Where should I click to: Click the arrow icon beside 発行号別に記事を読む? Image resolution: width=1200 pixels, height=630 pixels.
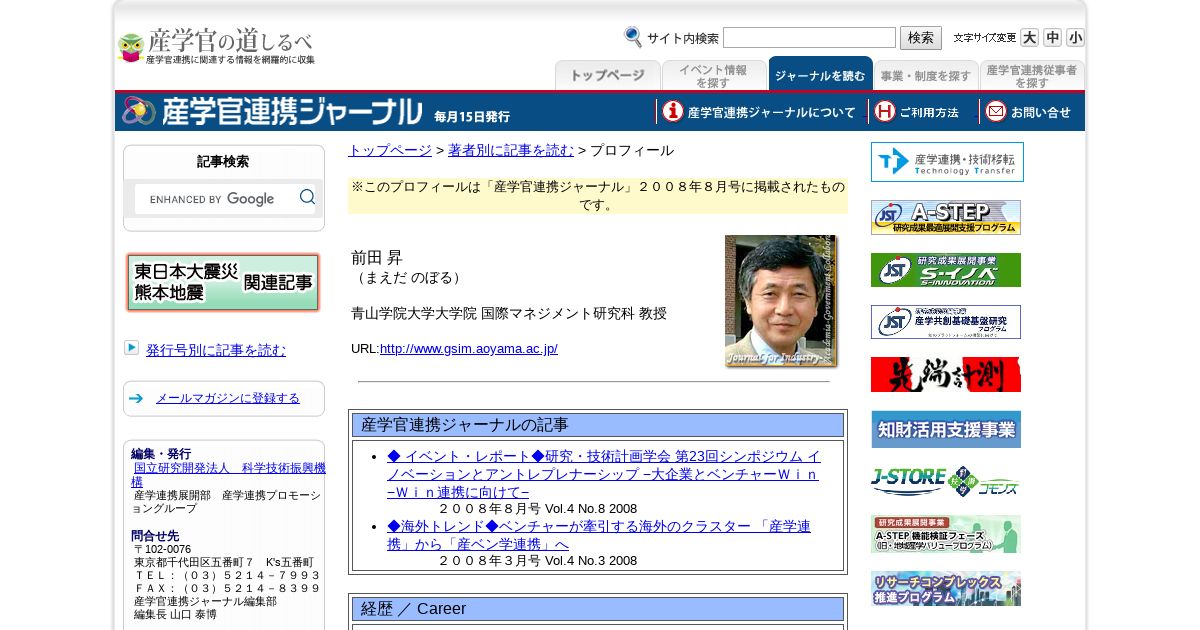(132, 347)
